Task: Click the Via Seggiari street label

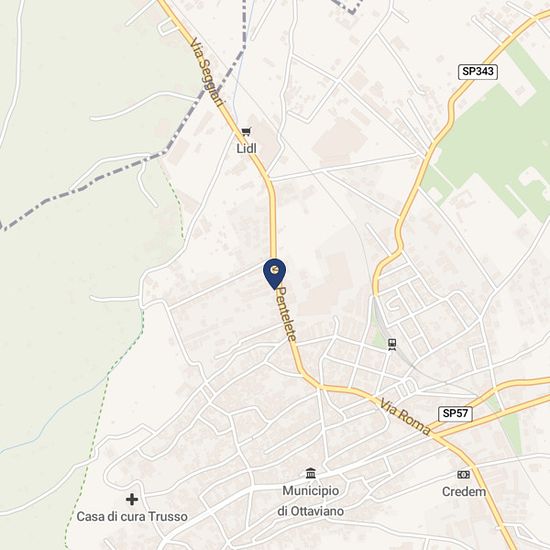Action: [206, 73]
